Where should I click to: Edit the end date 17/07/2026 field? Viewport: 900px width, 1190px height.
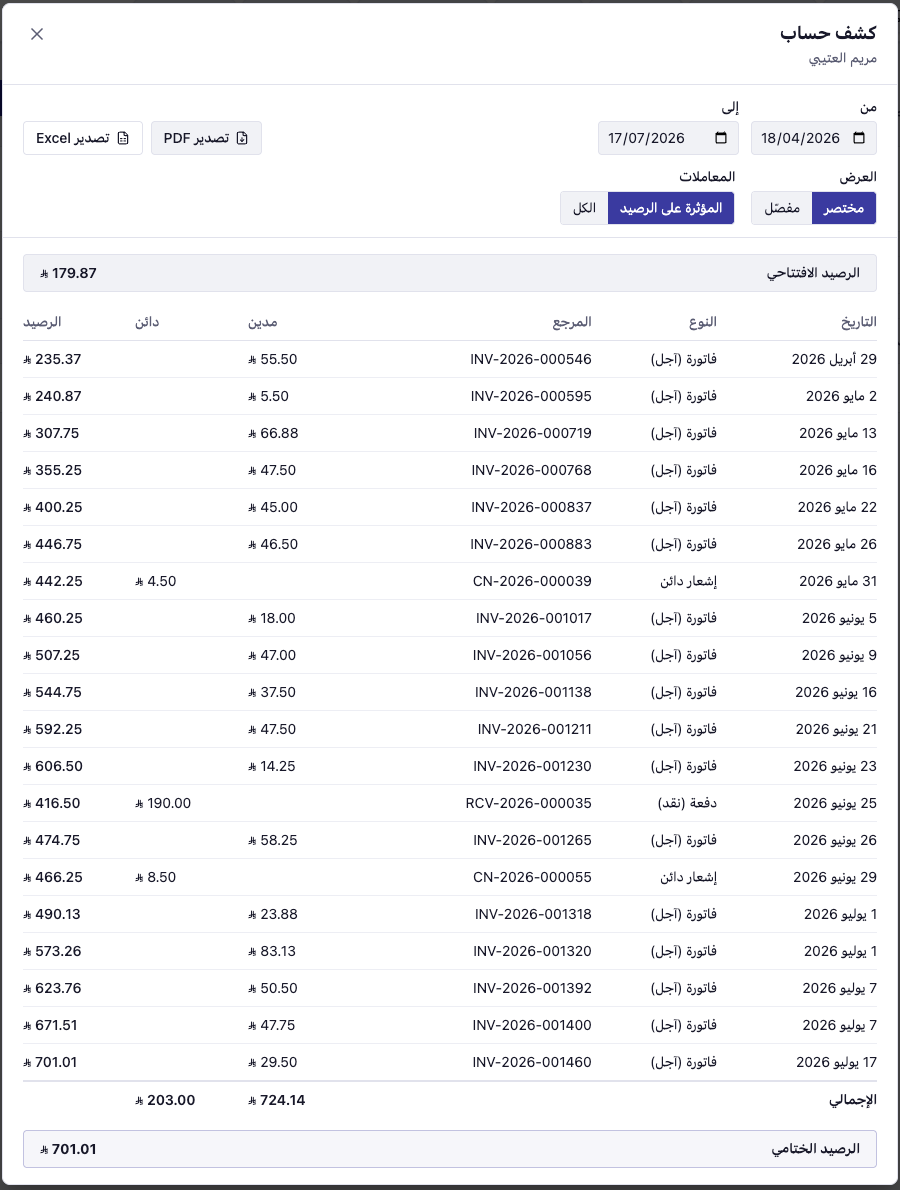coord(662,138)
